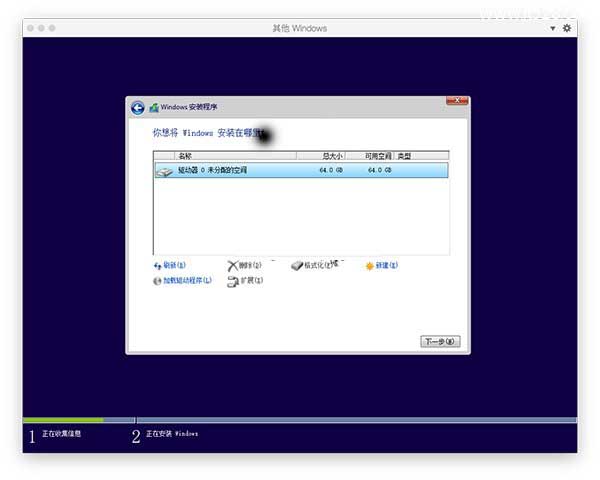The height and width of the screenshot is (480, 600).
Task: Open the gear settings in VM title bar
Action: 567,28
